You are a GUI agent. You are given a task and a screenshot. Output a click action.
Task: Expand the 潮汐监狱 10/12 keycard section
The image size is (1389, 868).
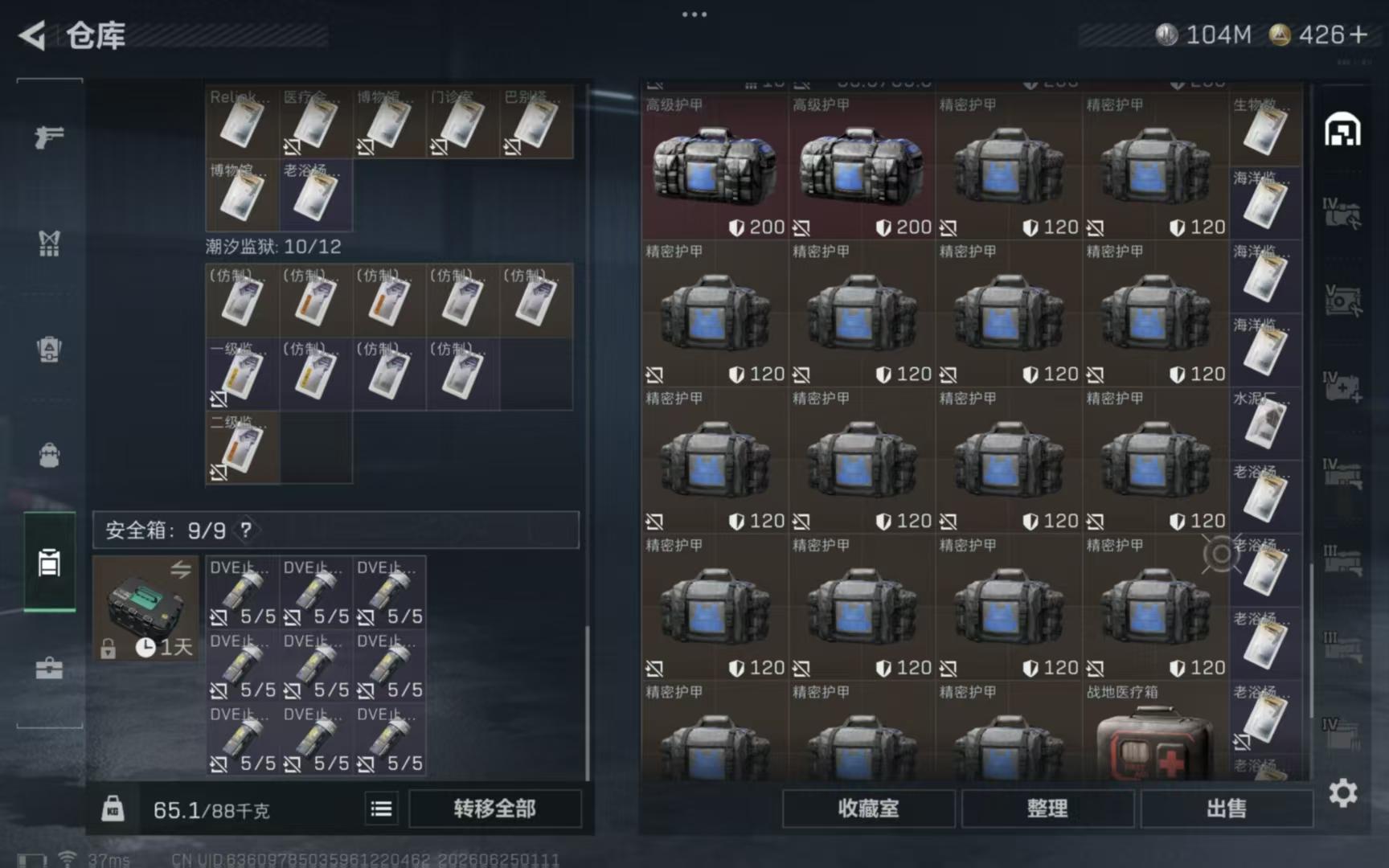(273, 247)
